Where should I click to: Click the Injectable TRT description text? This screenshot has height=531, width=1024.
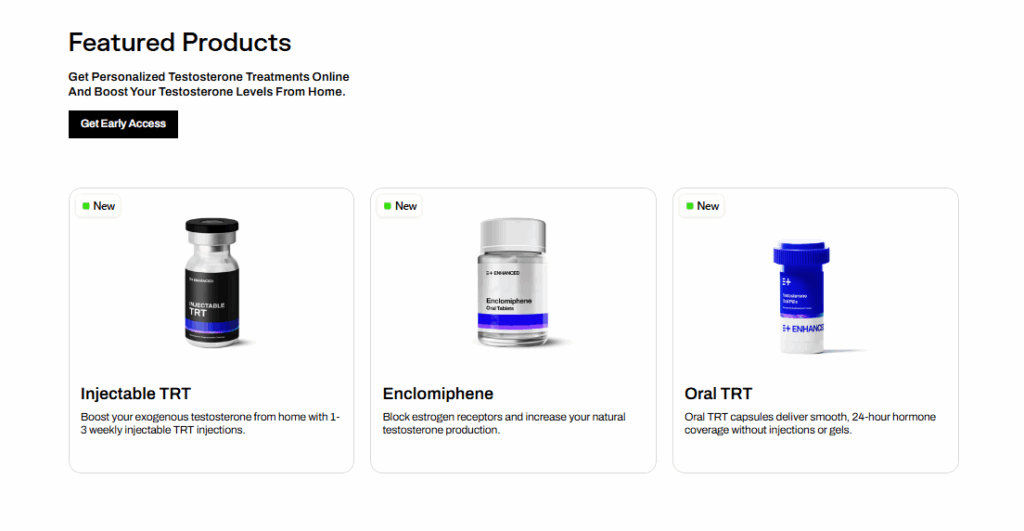(x=210, y=423)
